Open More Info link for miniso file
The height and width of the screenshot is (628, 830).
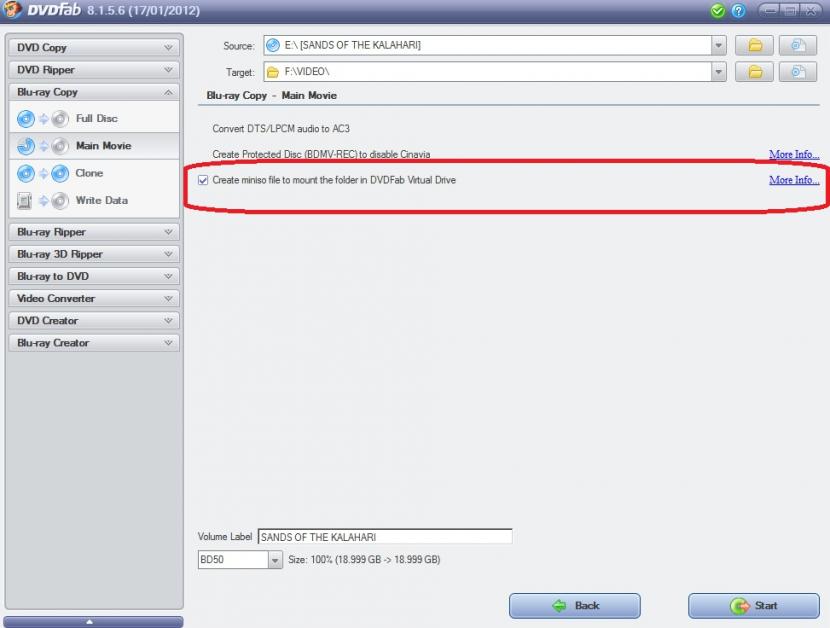pyautogui.click(x=794, y=180)
